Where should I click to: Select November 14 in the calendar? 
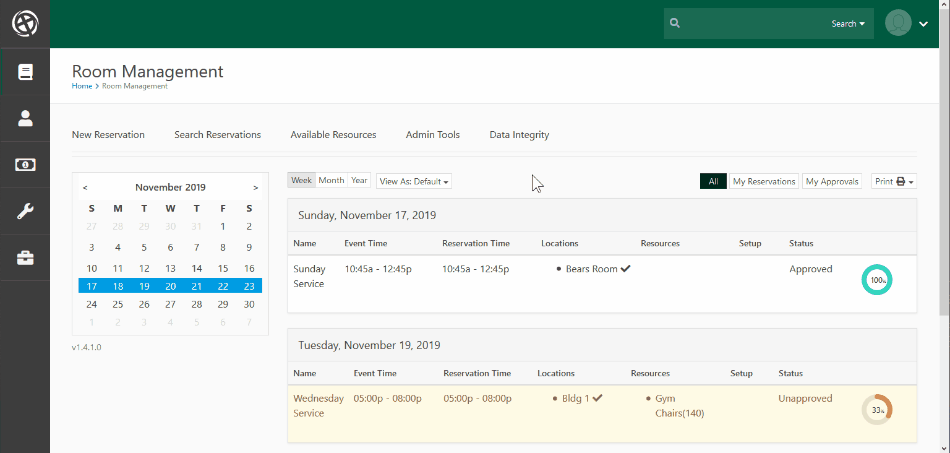[197, 268]
